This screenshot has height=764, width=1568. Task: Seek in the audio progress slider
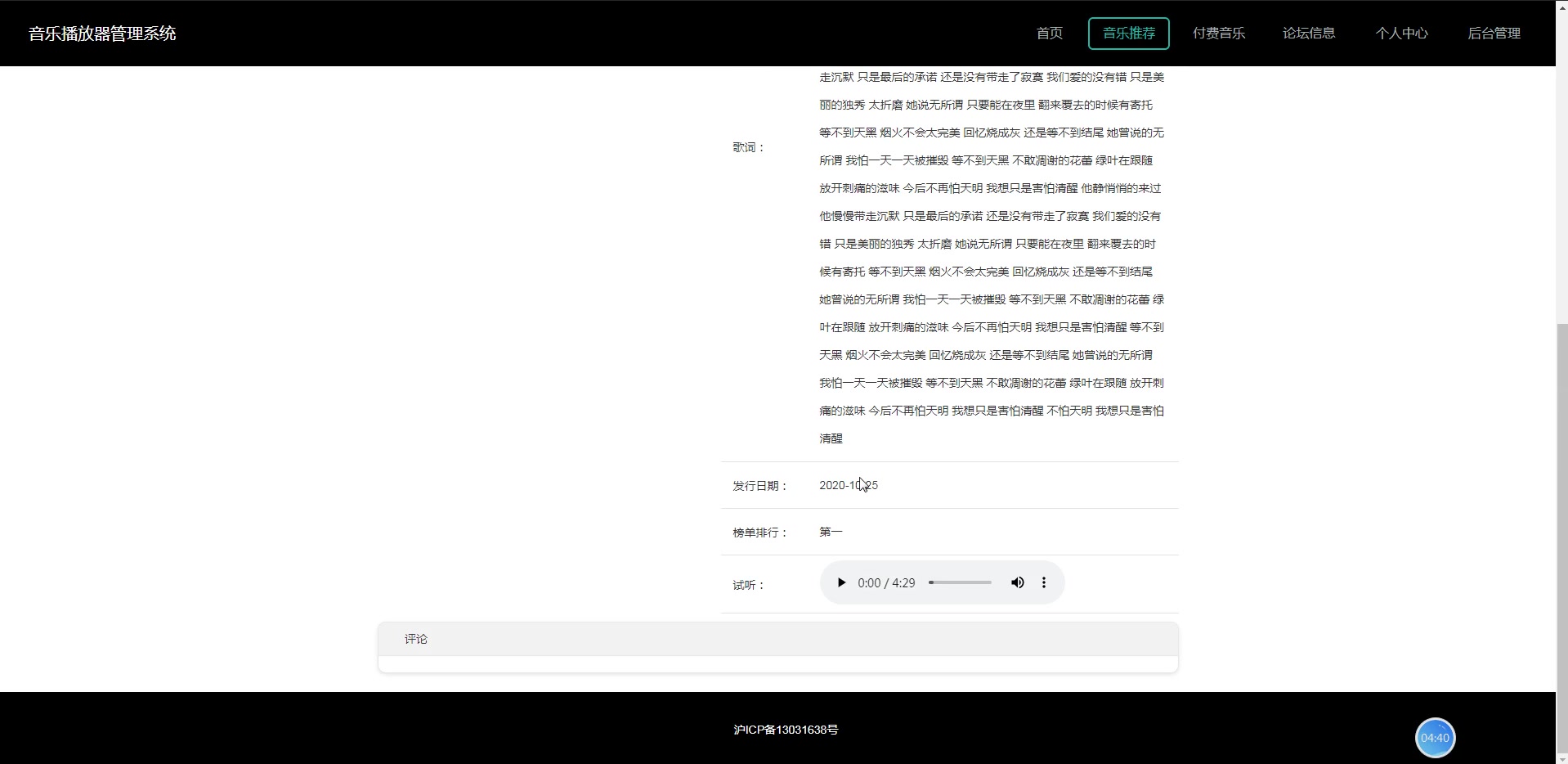point(961,583)
